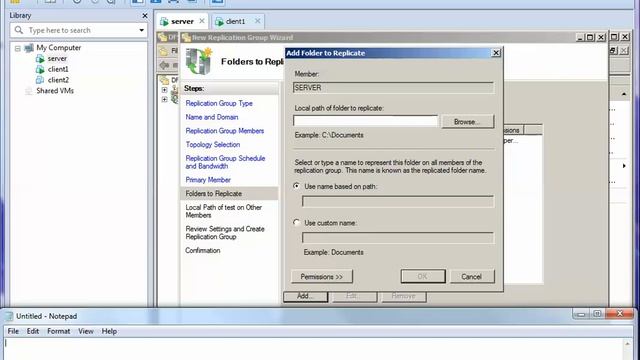
Task: Close the Add Folder to Replicate dialog
Action: coord(496,53)
